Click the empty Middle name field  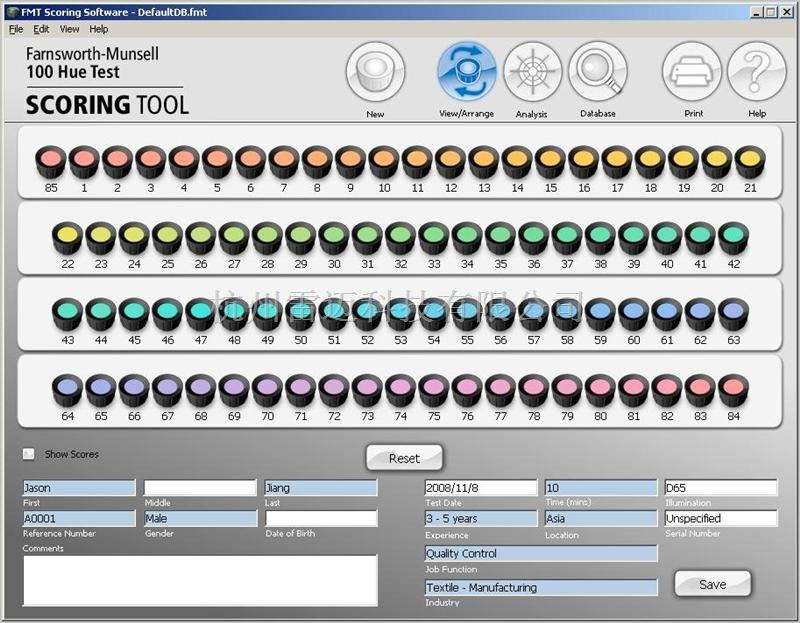pyautogui.click(x=200, y=488)
